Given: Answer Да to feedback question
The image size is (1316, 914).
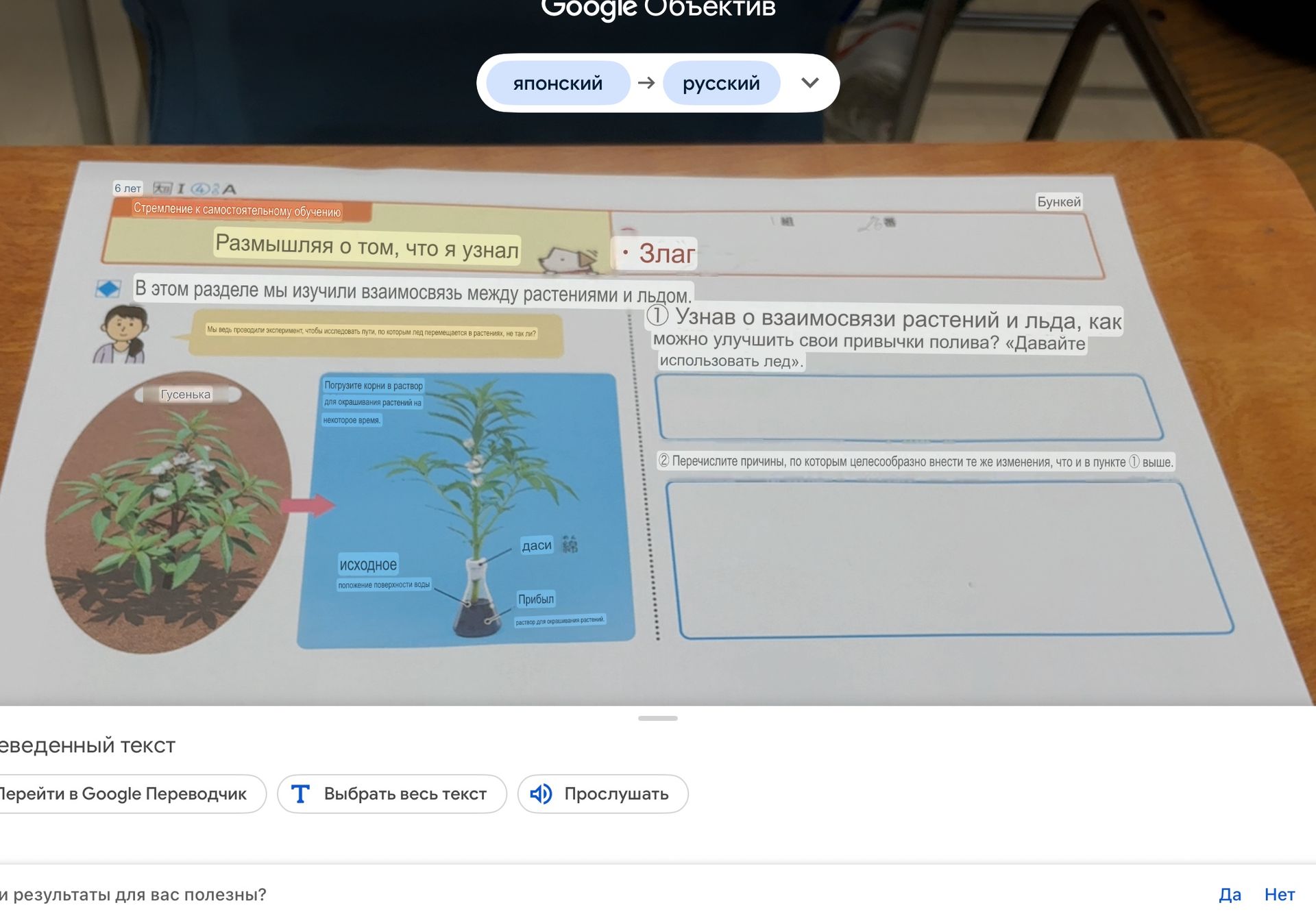Looking at the screenshot, I should click(1230, 894).
